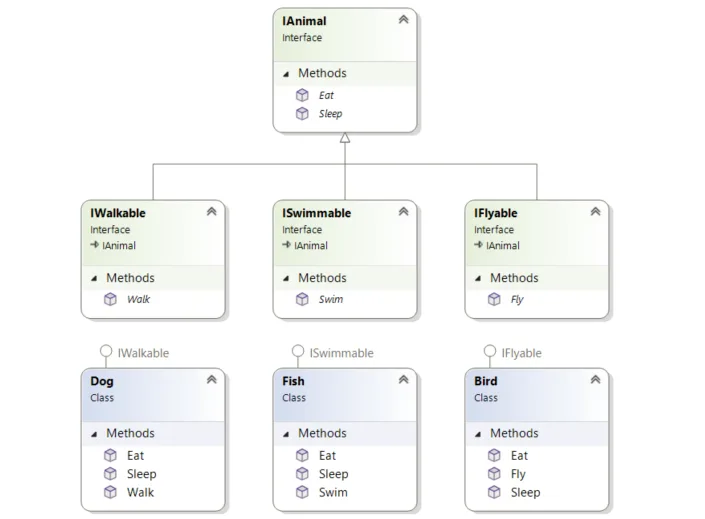Select the inheritance arrow under IAnimal

coord(345,138)
